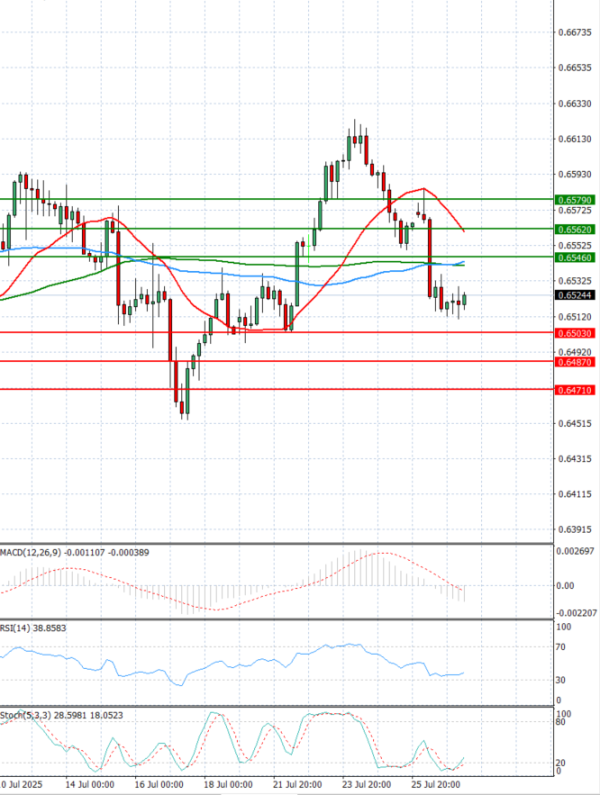Click the RSI(14) 38.8583 indicator label

coord(33,628)
